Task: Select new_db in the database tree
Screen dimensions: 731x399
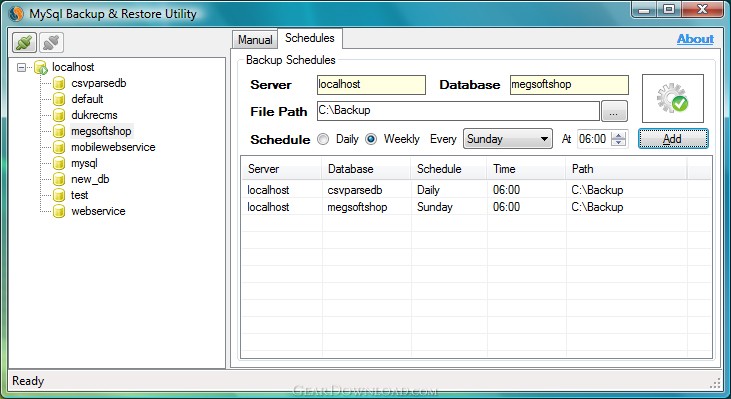Action: click(90, 179)
